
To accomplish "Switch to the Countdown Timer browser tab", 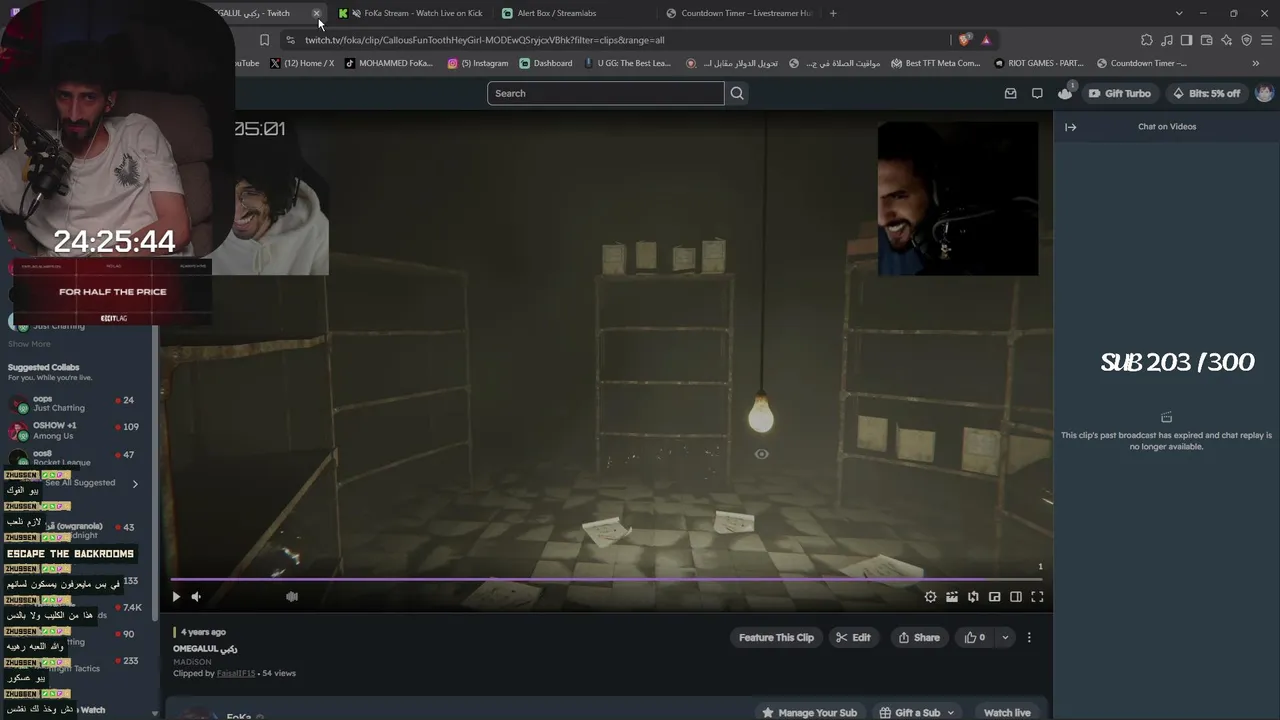I will click(x=740, y=13).
